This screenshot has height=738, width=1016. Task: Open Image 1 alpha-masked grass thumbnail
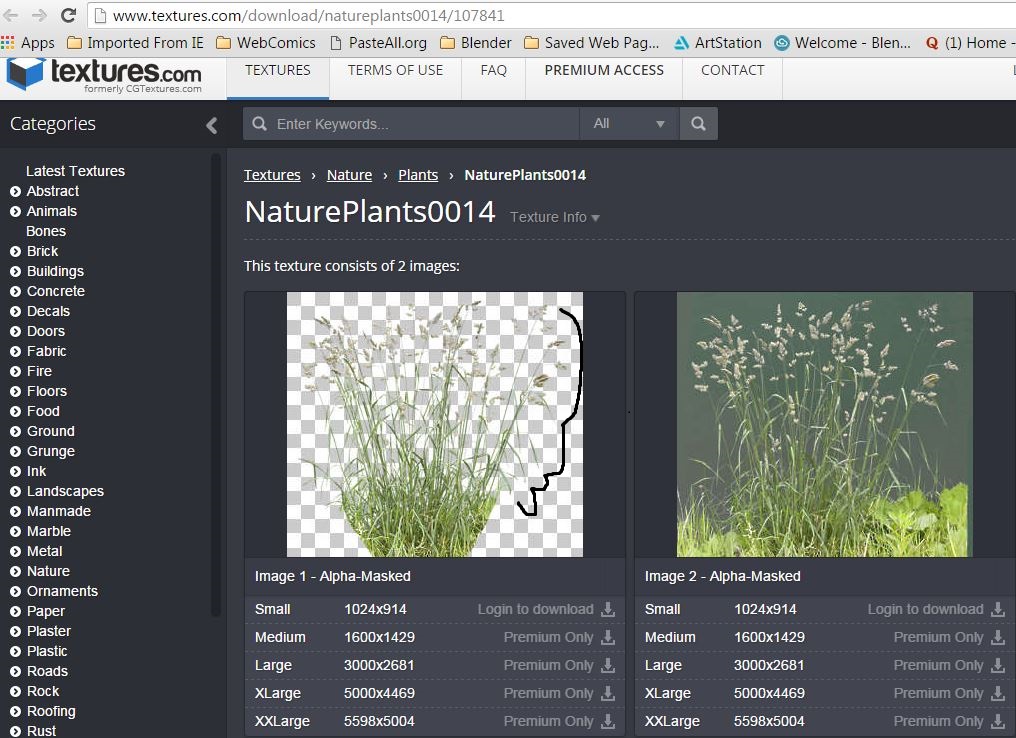[435, 424]
